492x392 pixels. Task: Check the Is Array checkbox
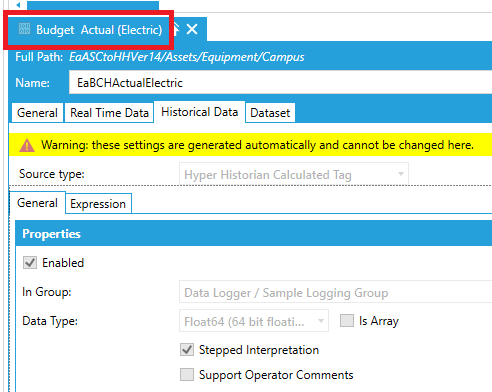[347, 321]
